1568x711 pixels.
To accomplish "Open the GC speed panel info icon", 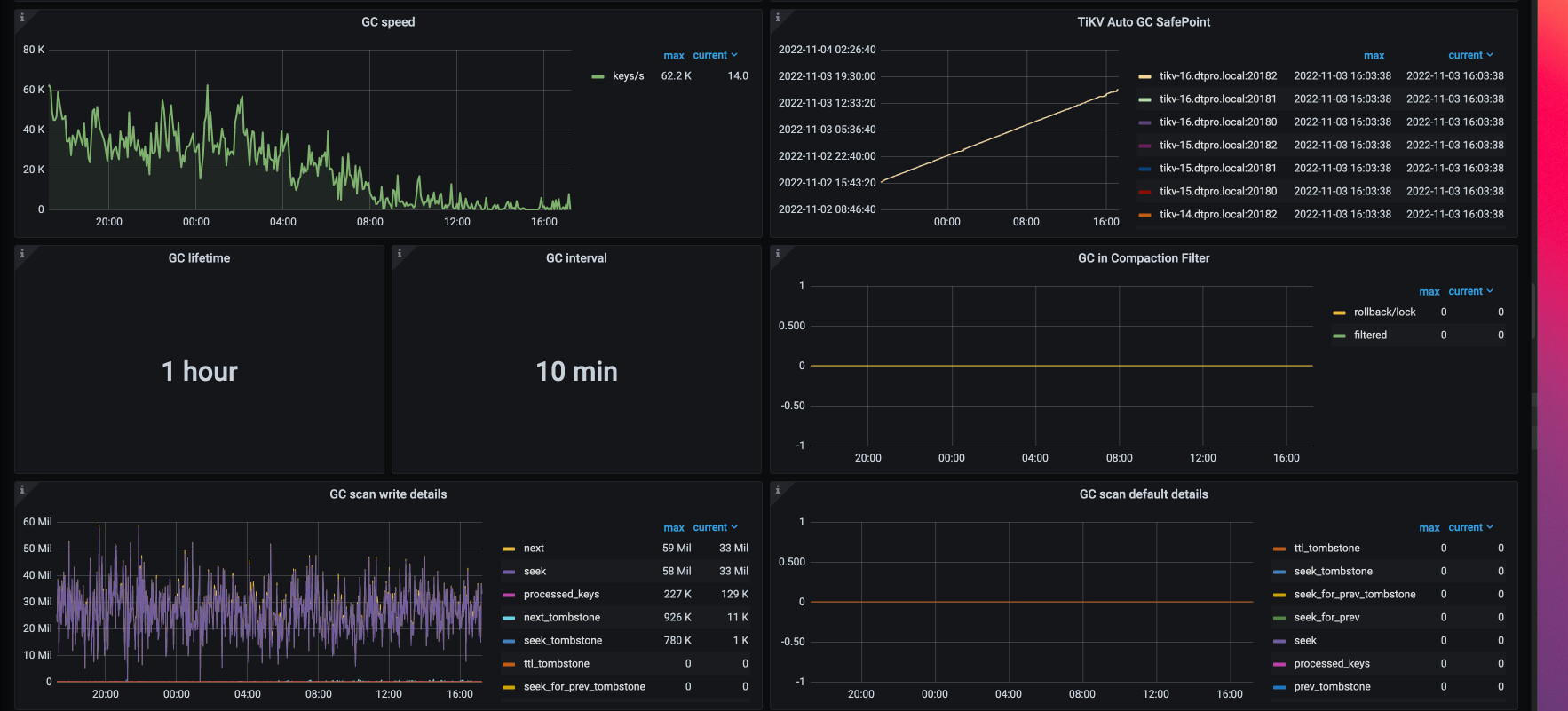I will (22, 17).
